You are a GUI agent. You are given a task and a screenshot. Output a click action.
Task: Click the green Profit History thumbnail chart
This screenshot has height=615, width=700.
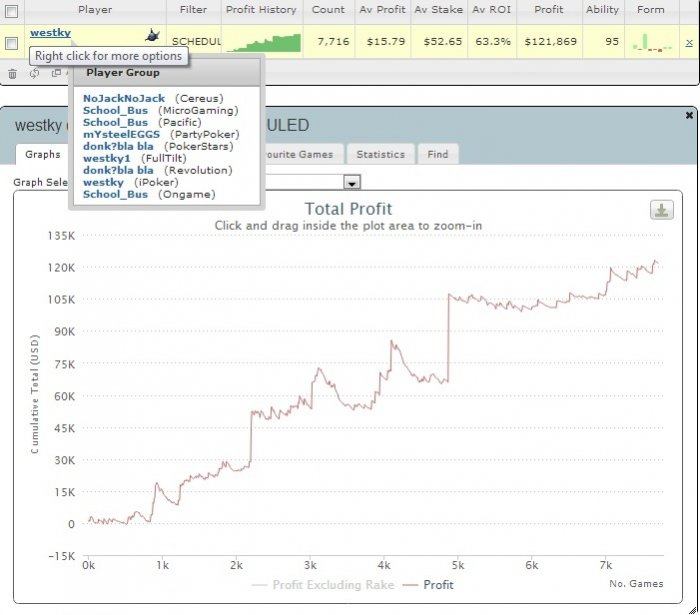tap(263, 43)
